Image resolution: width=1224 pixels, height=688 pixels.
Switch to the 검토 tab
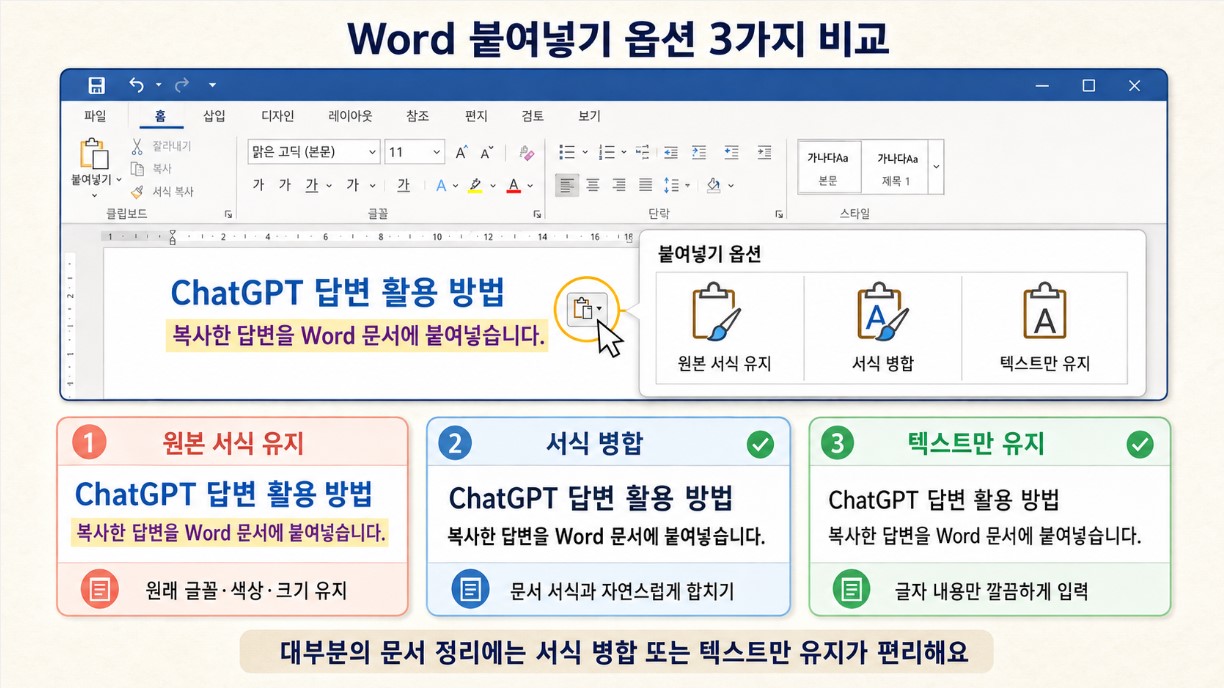click(533, 116)
